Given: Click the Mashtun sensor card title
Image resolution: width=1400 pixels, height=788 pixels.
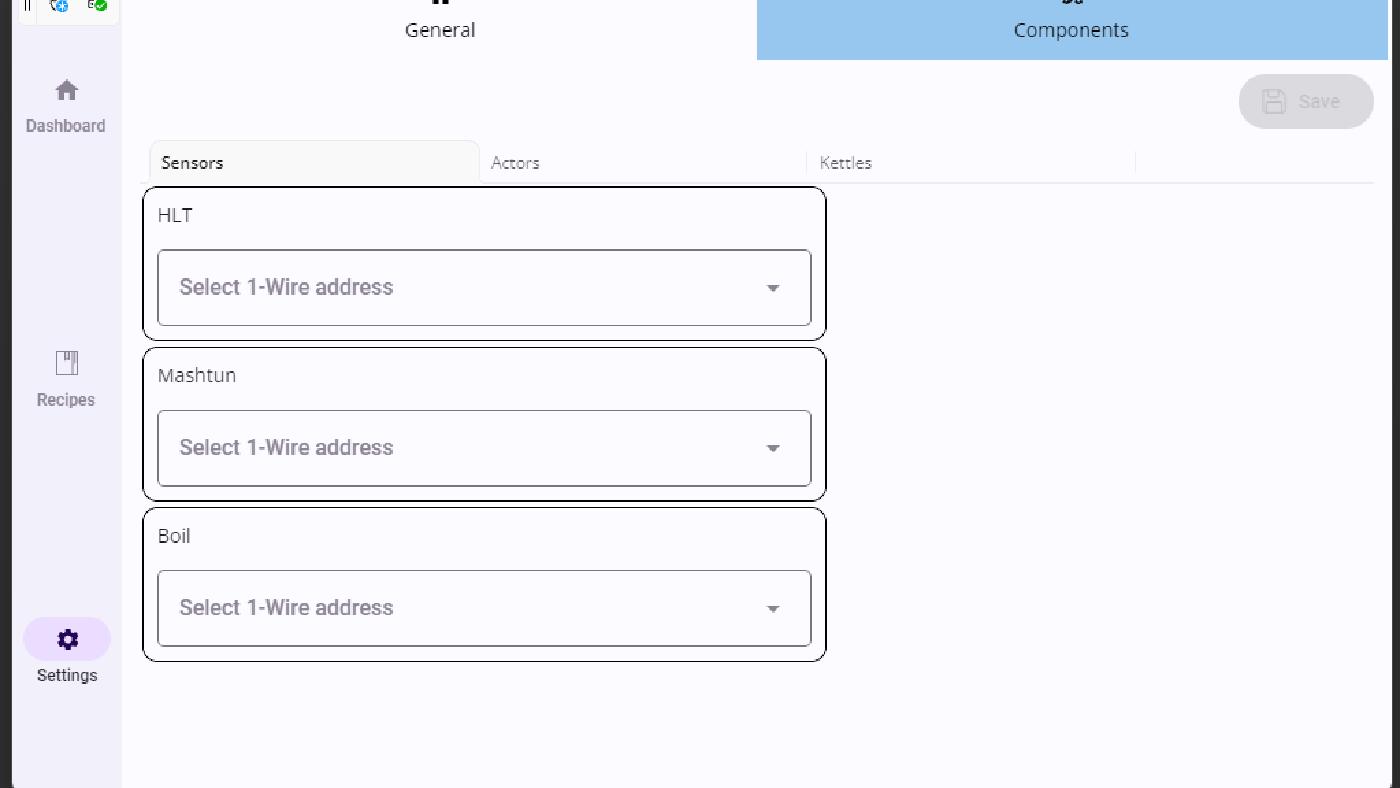Looking at the screenshot, I should pos(197,376).
